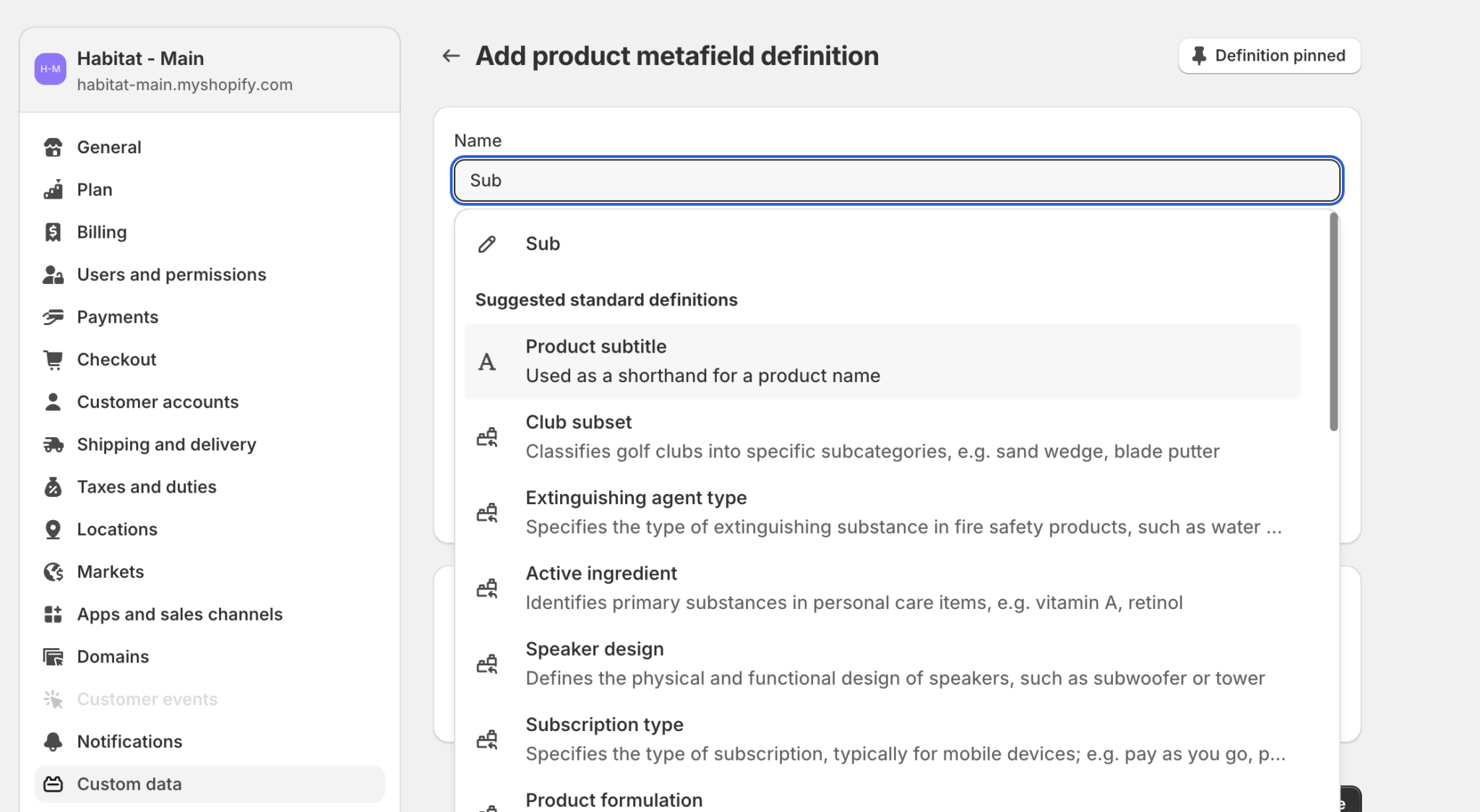Open the habitat-main.myshopify.com link

(x=185, y=85)
